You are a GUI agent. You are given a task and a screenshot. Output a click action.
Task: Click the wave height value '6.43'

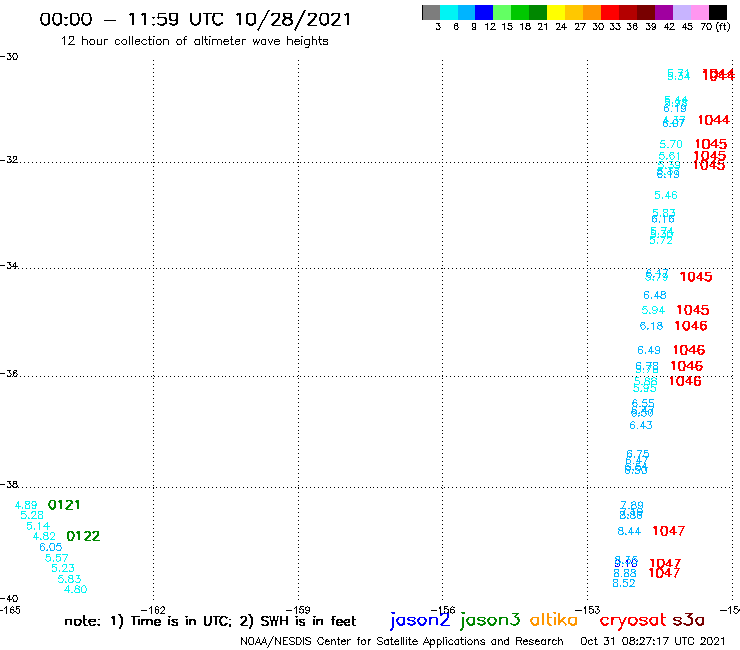[x=641, y=426]
